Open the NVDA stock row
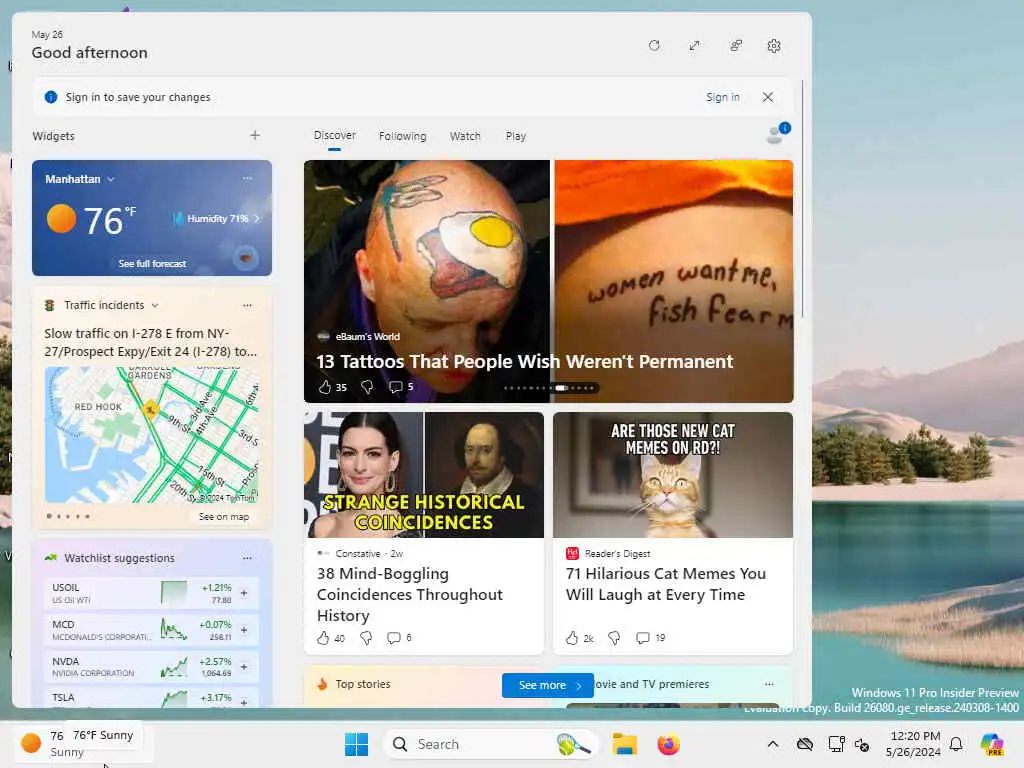The width and height of the screenshot is (1024, 768). click(x=152, y=667)
